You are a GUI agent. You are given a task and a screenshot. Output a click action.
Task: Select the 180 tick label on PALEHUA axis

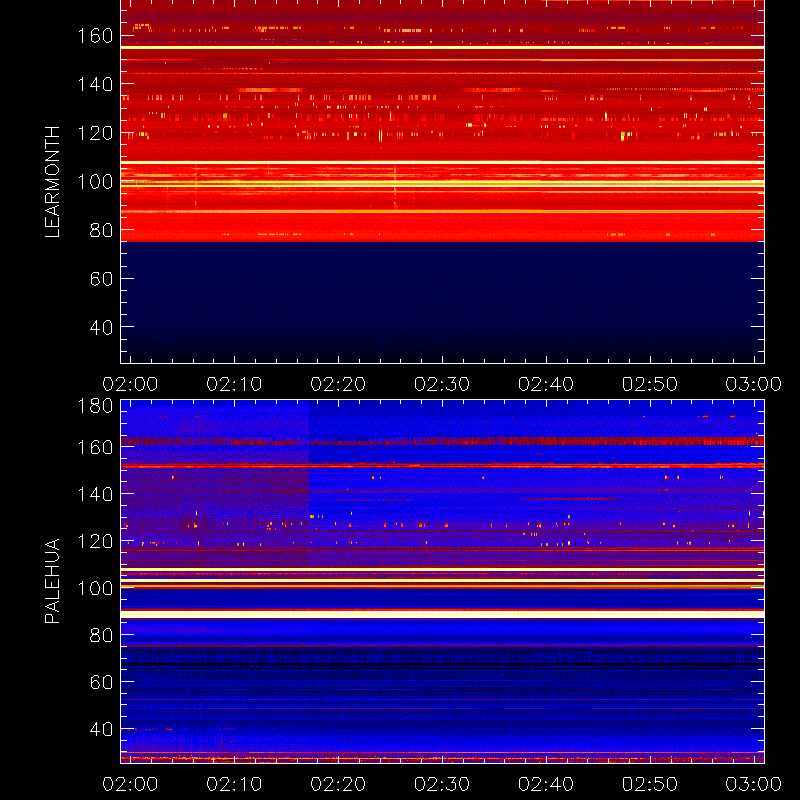click(95, 406)
